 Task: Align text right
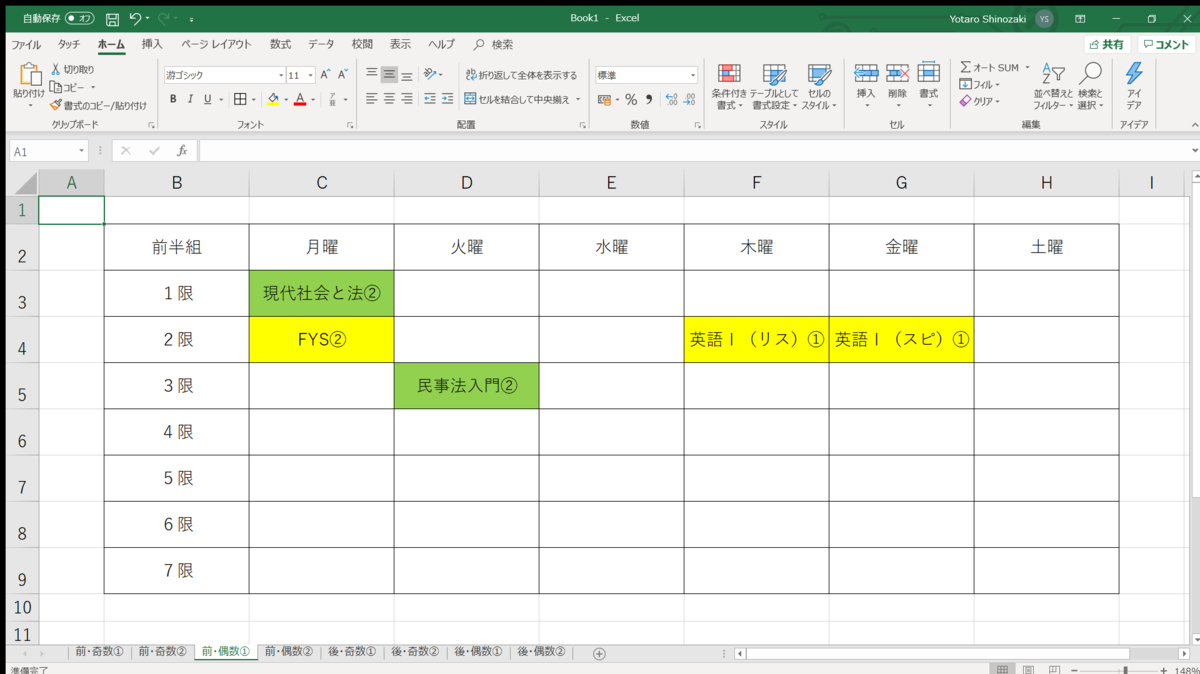coord(407,99)
